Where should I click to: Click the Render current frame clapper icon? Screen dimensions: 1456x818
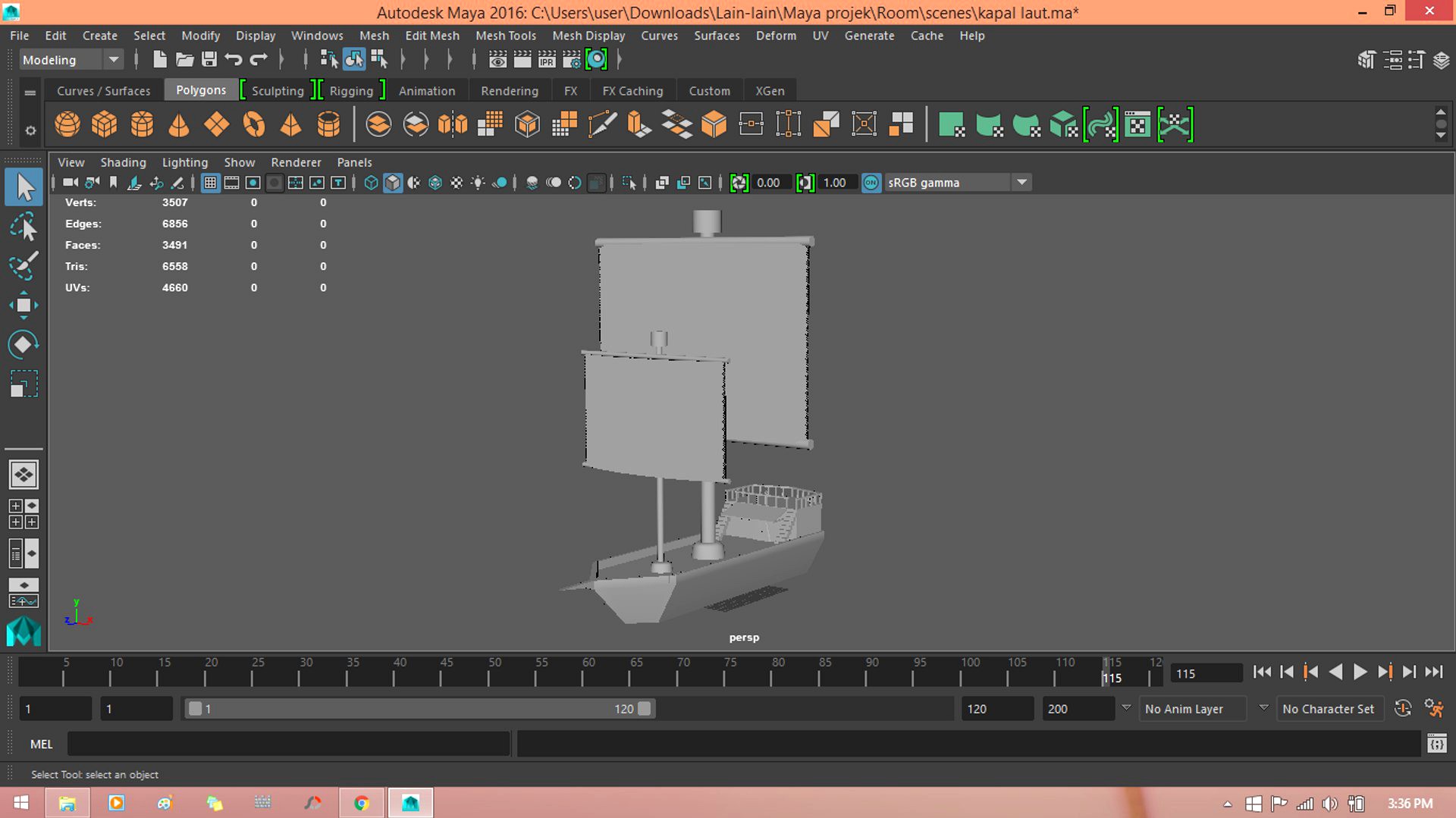coord(522,59)
